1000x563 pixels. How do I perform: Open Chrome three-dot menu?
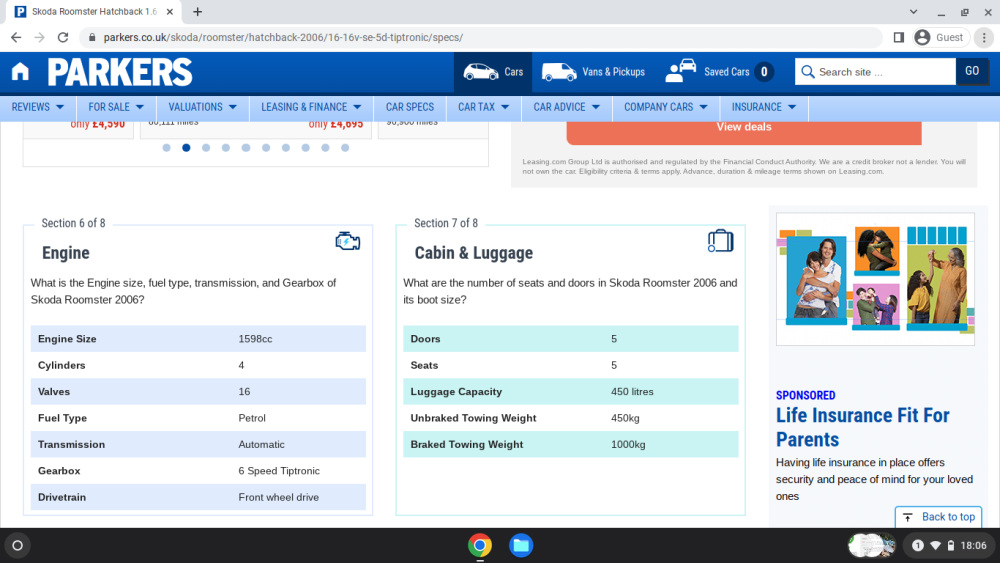[984, 38]
